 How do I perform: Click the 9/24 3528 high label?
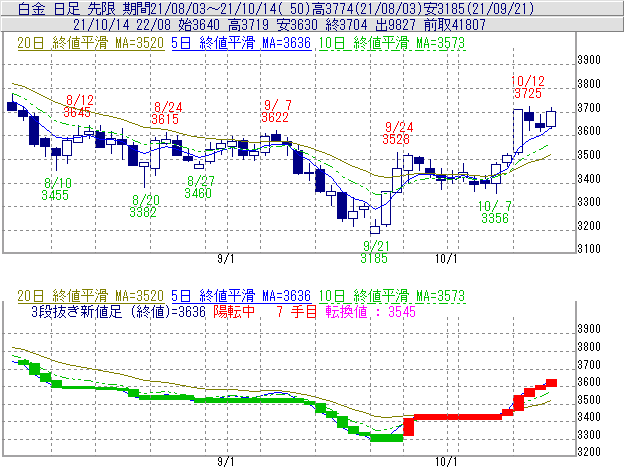[x=398, y=133]
